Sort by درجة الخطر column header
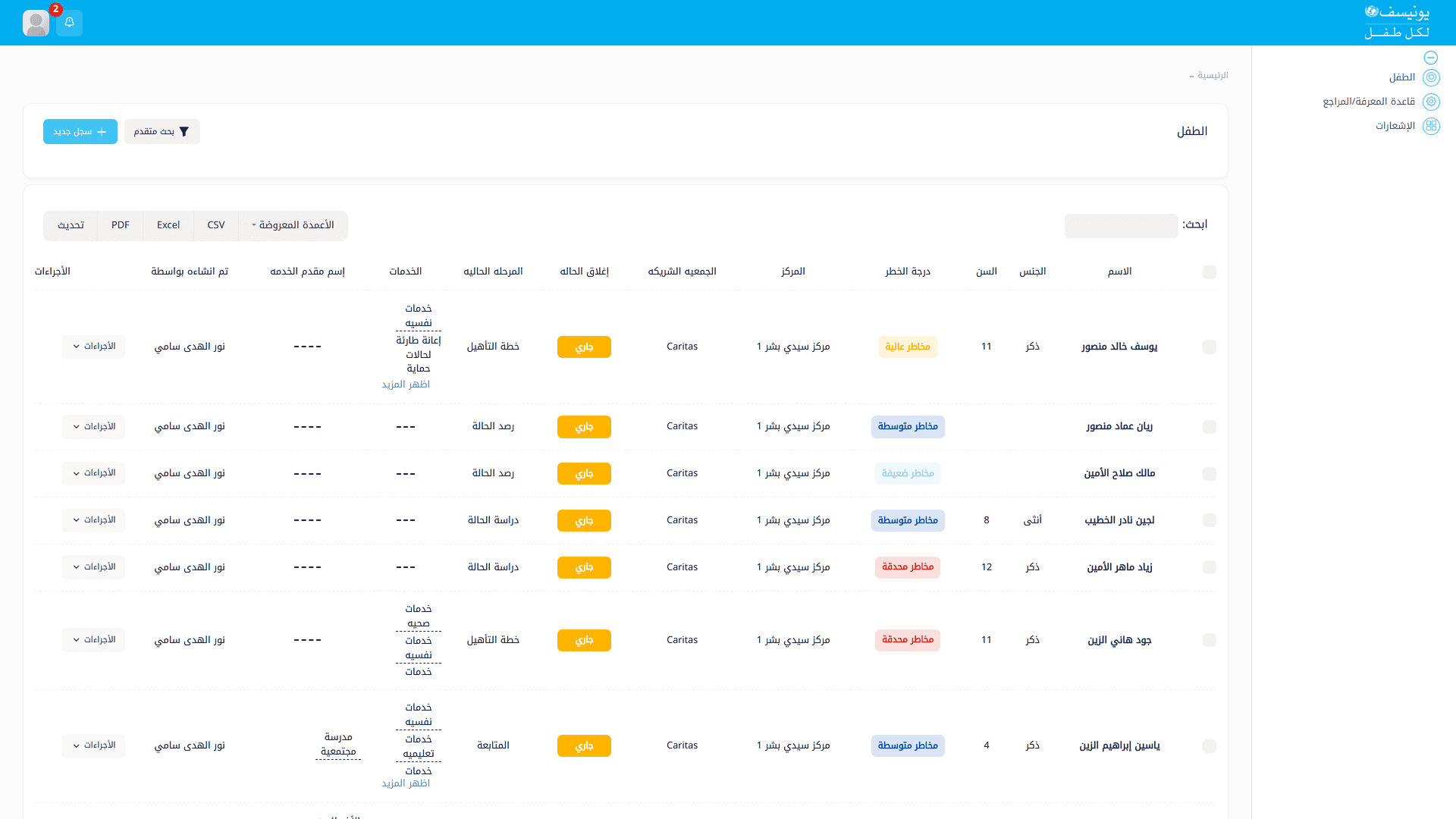The height and width of the screenshot is (819, 1456). click(908, 271)
